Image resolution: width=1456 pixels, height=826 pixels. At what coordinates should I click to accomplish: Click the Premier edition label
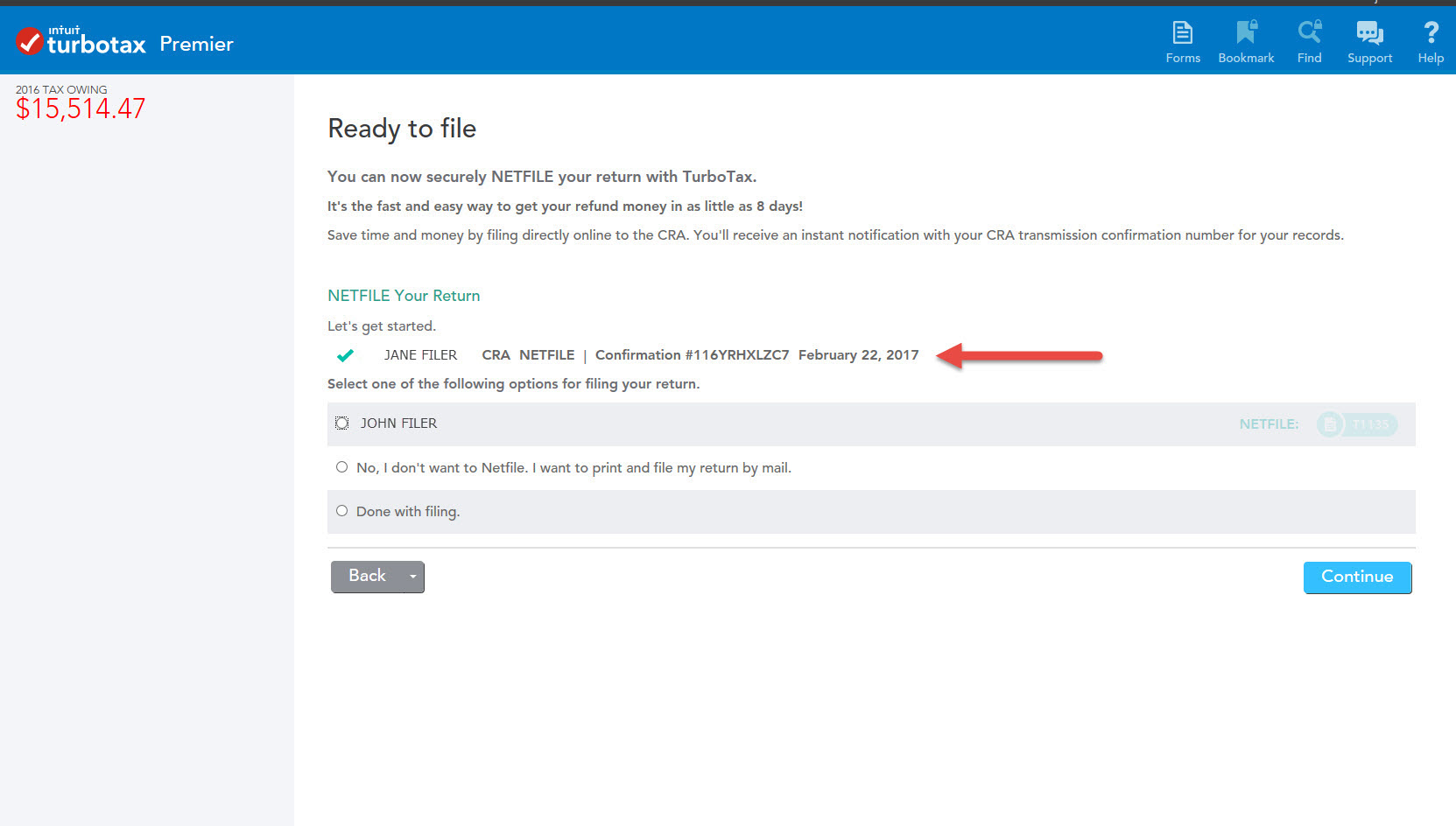[x=196, y=44]
